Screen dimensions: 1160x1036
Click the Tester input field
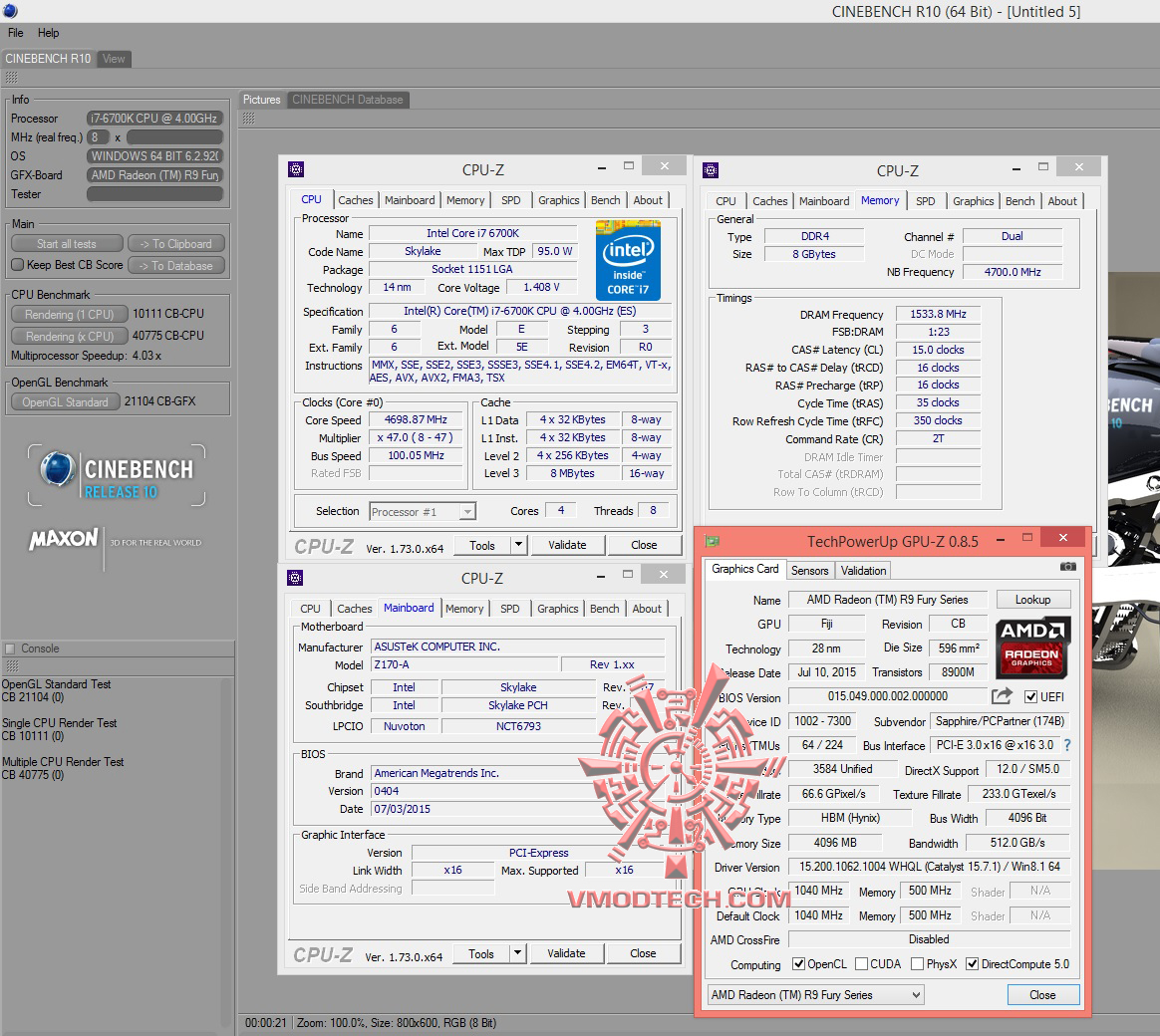click(x=154, y=194)
